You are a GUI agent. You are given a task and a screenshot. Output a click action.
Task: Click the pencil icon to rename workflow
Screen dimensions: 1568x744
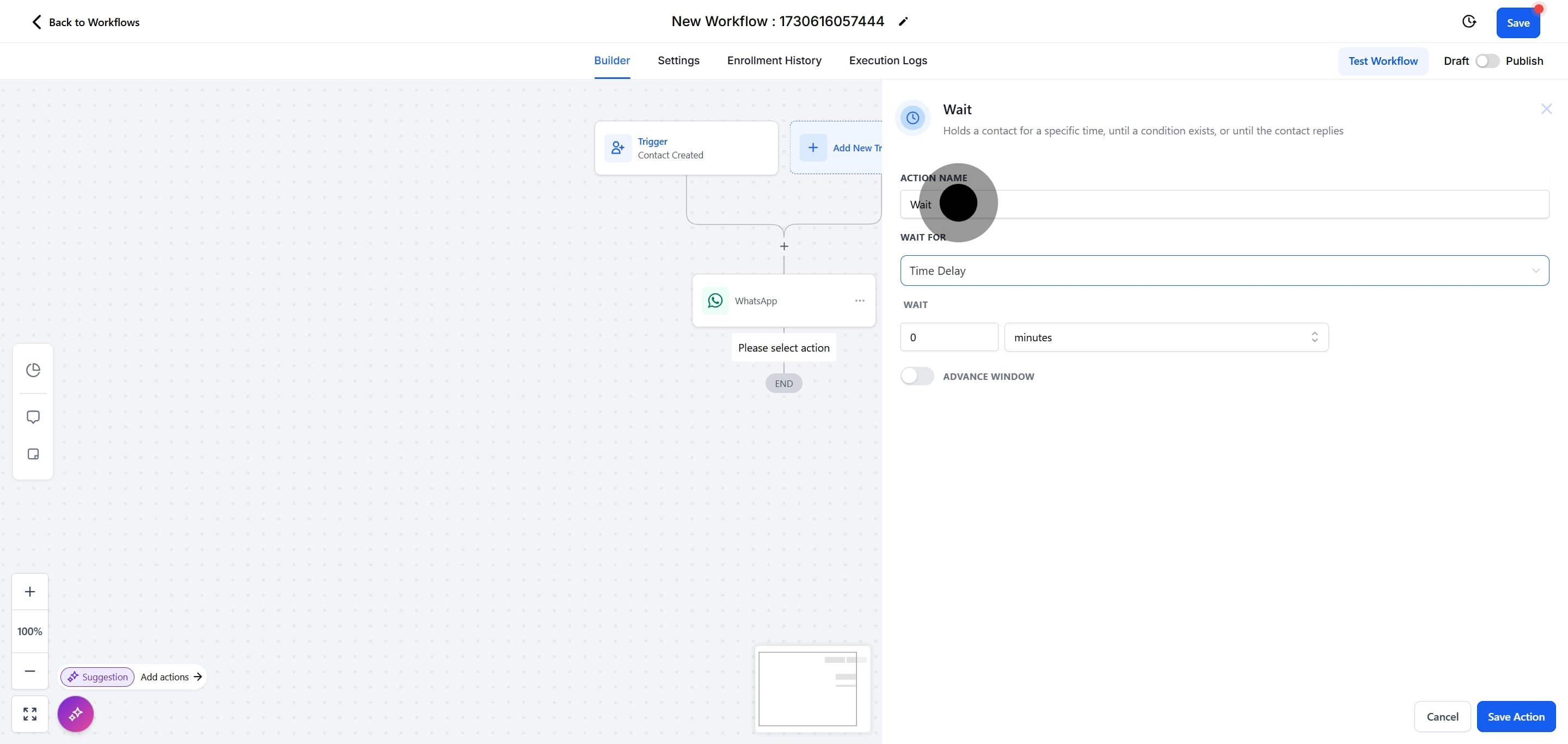pyautogui.click(x=903, y=22)
